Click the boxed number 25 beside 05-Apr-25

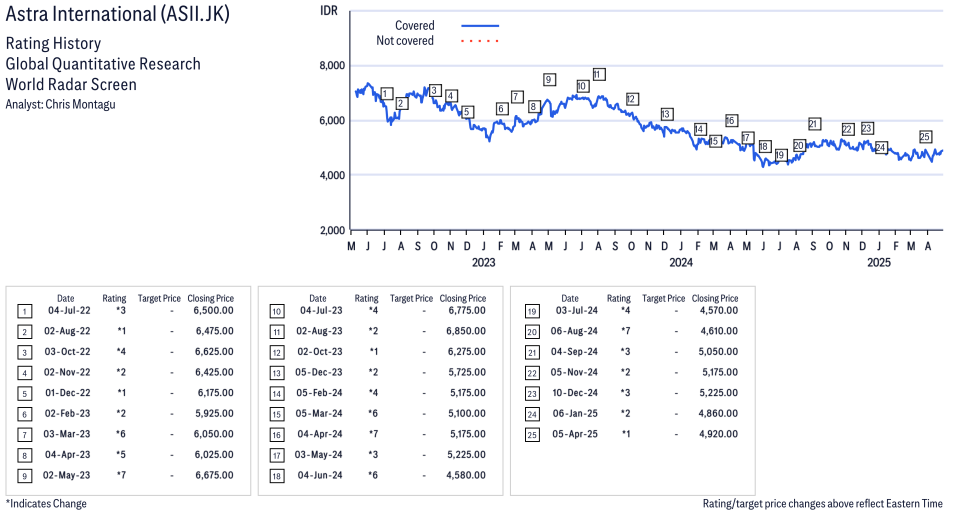point(532,435)
